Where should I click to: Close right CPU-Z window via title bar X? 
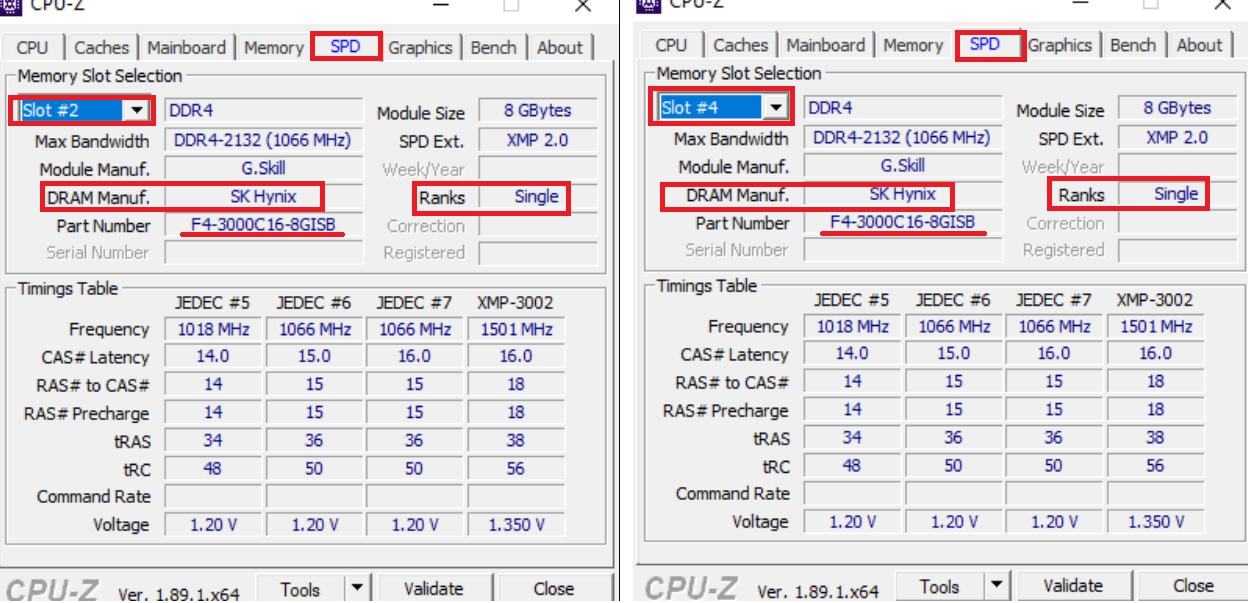pos(1222,5)
